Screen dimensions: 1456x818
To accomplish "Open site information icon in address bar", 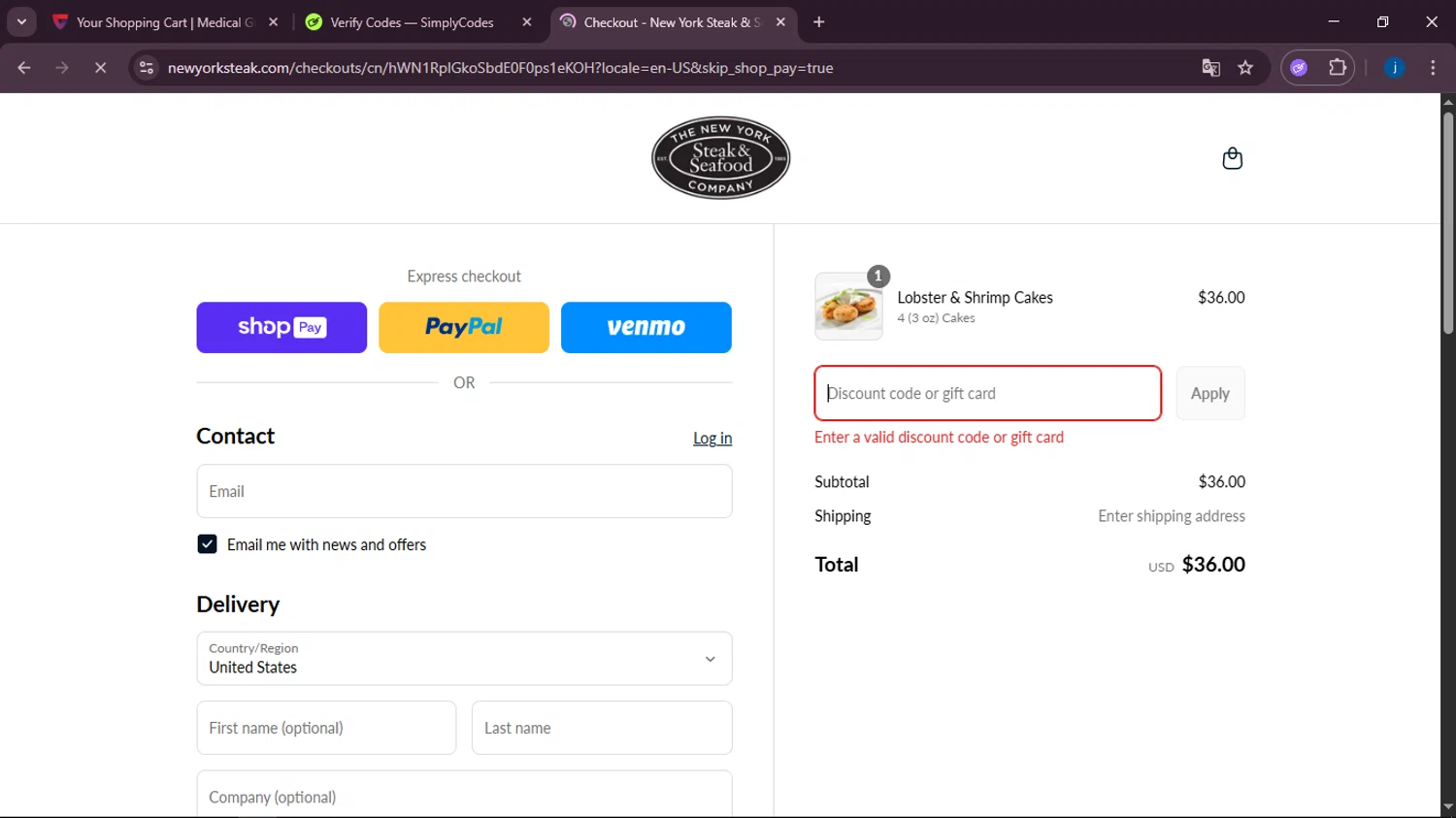I will 147,68.
